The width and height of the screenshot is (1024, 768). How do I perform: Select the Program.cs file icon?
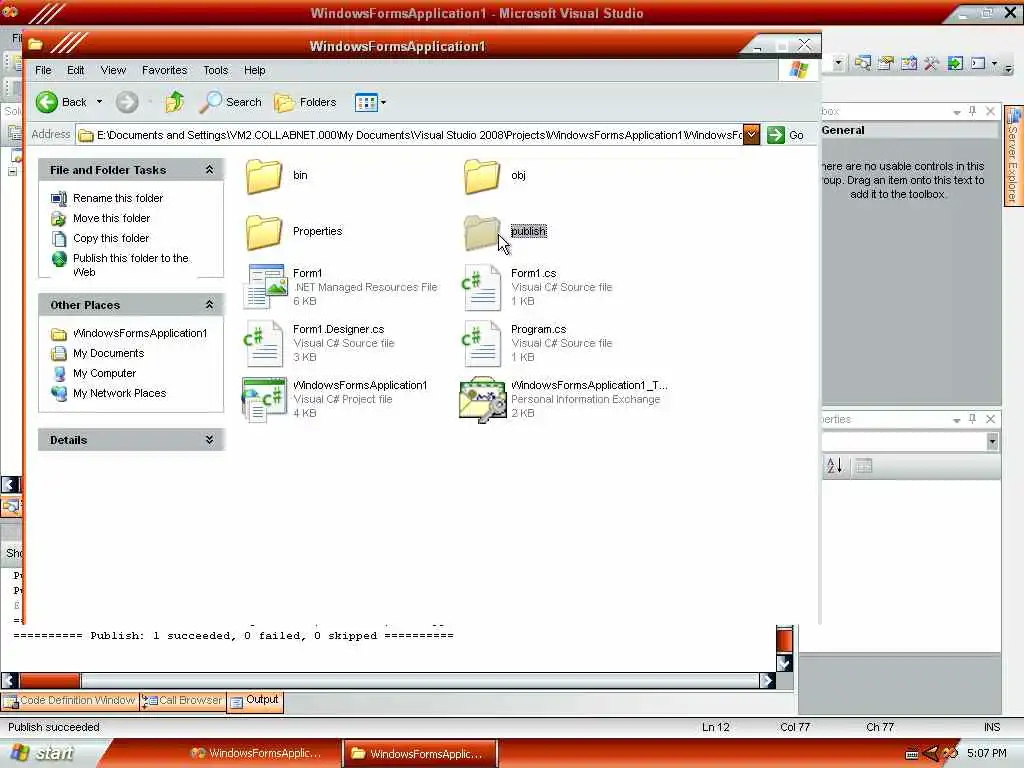pyautogui.click(x=481, y=342)
